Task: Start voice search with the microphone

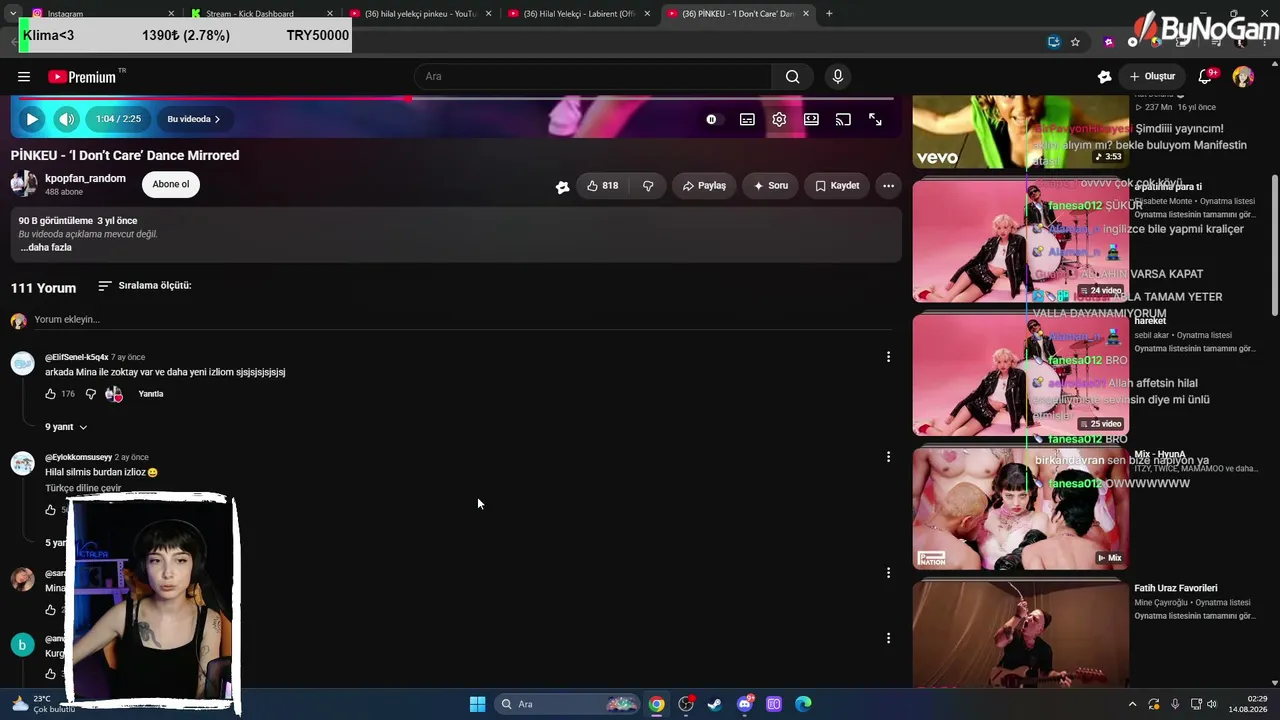Action: (x=838, y=77)
